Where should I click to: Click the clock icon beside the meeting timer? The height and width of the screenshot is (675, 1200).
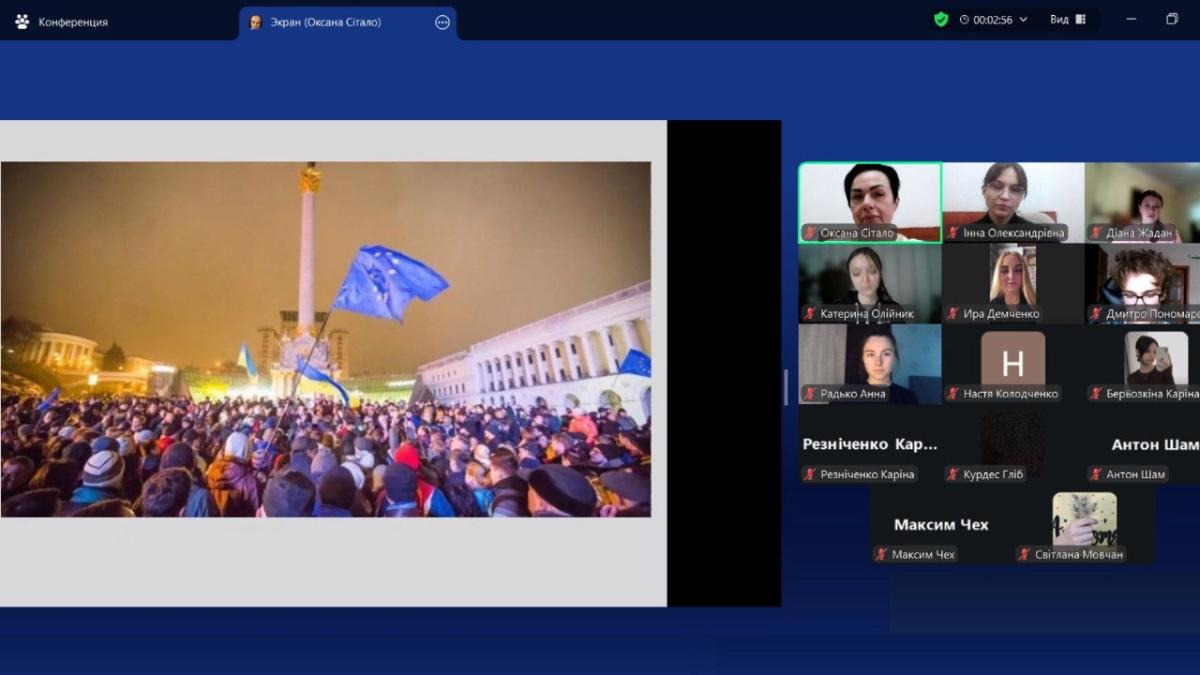pyautogui.click(x=964, y=20)
